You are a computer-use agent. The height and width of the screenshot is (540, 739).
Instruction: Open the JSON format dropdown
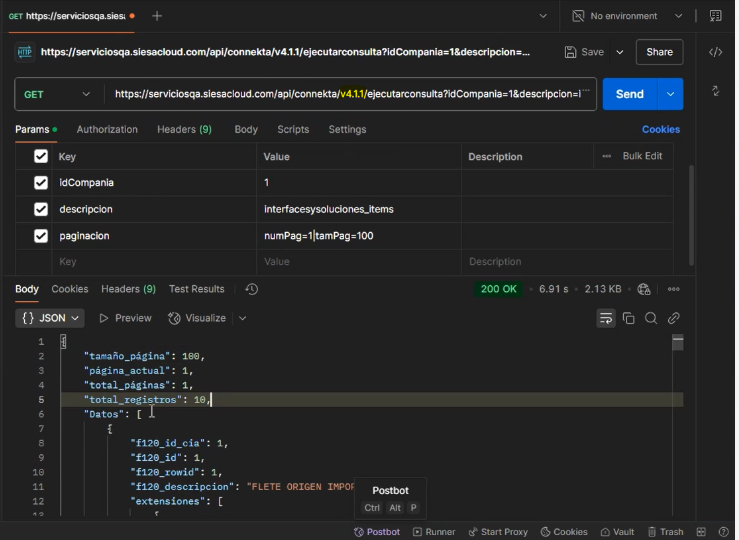click(50, 318)
